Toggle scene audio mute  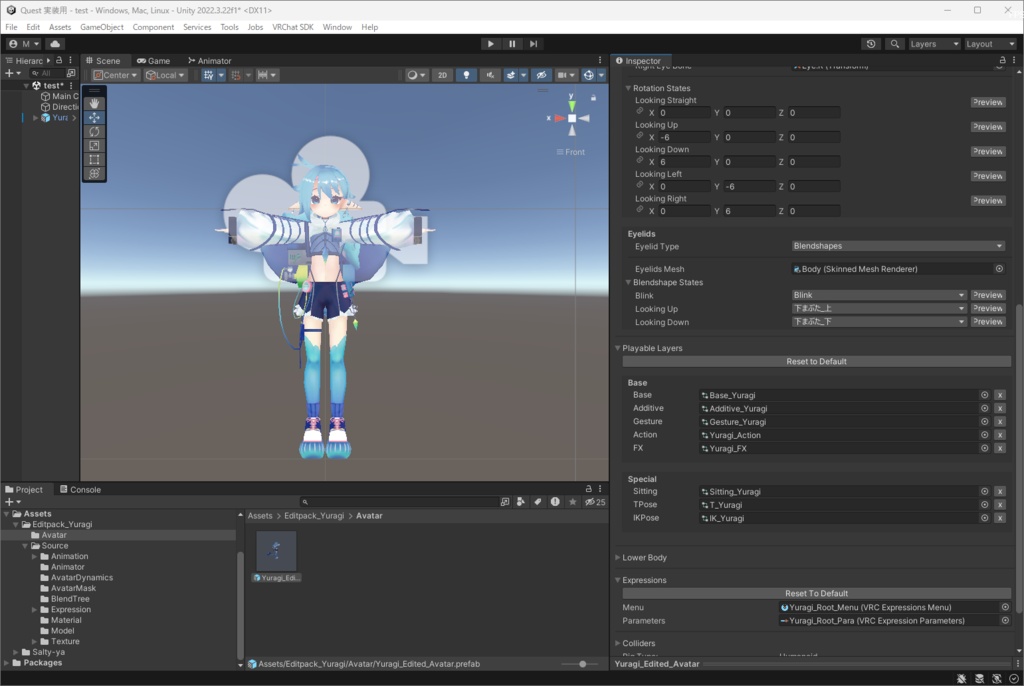tap(490, 75)
